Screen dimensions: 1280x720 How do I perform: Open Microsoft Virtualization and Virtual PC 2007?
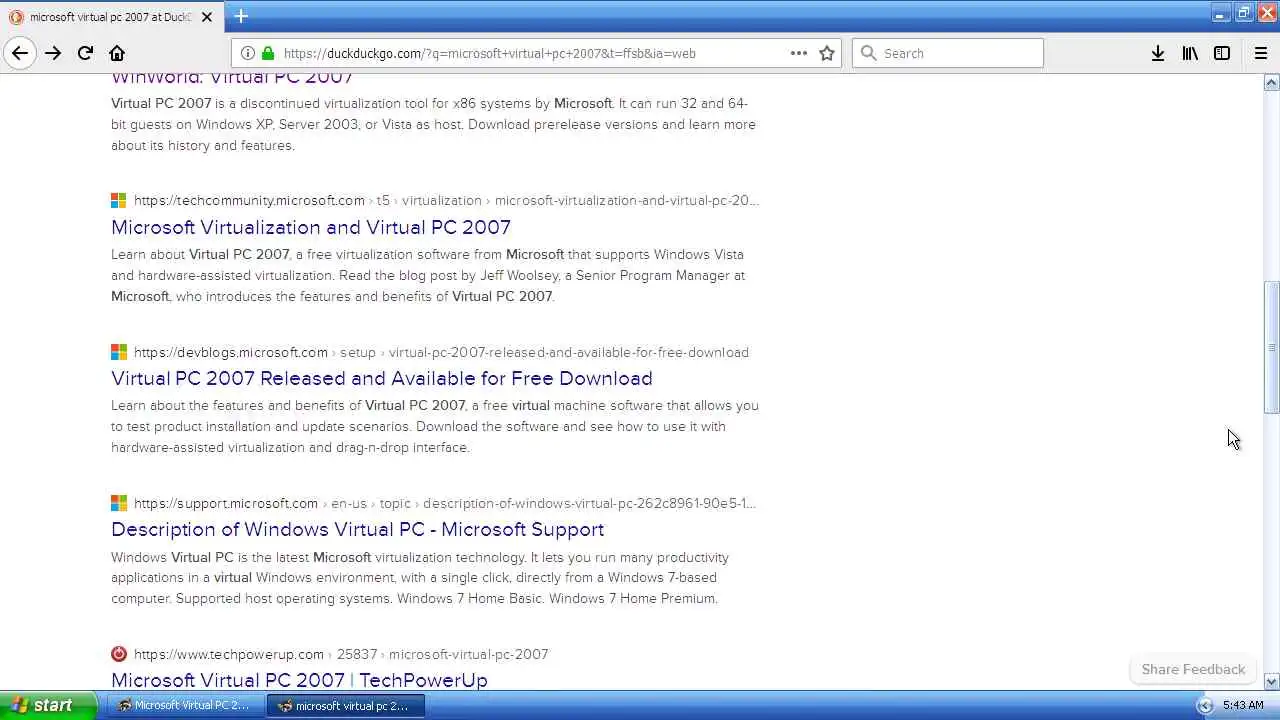311,227
